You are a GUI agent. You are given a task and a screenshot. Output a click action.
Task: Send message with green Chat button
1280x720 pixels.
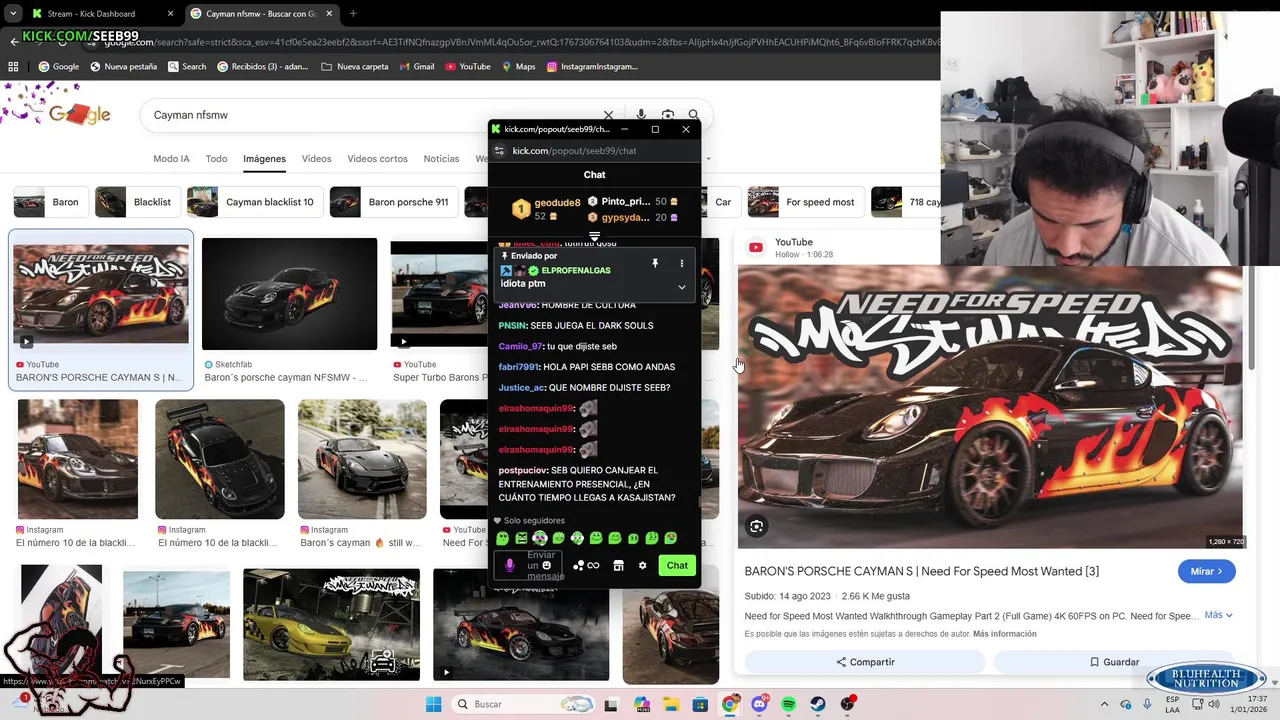tap(677, 565)
